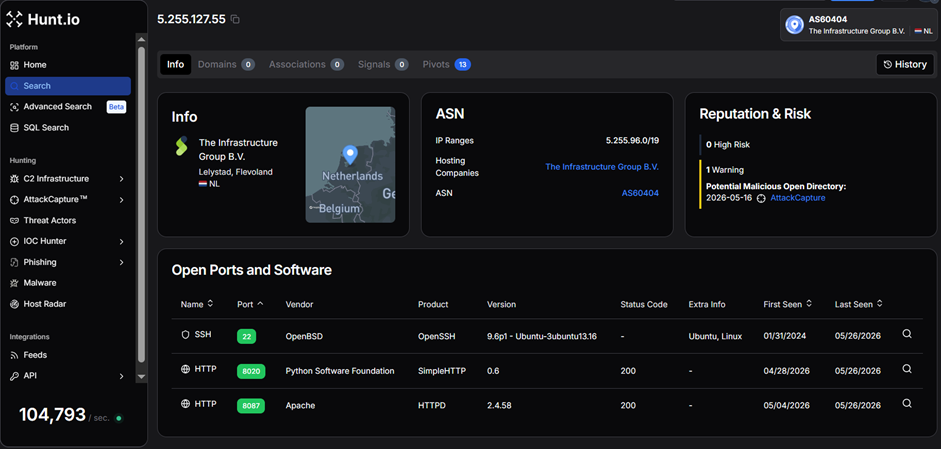Click the AttackCapture crosshair icon in sidebar
This screenshot has width=941, height=449.
[14, 199]
